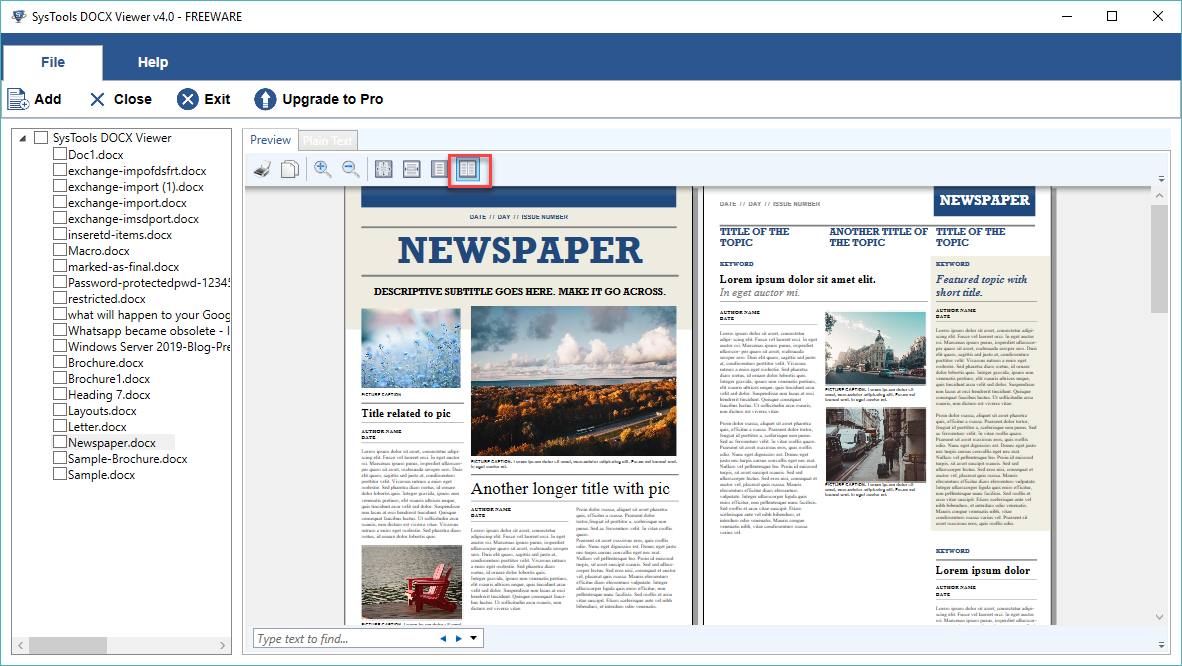The image size is (1182, 666).
Task: Click preview scroll down arrow
Action: point(1159,617)
